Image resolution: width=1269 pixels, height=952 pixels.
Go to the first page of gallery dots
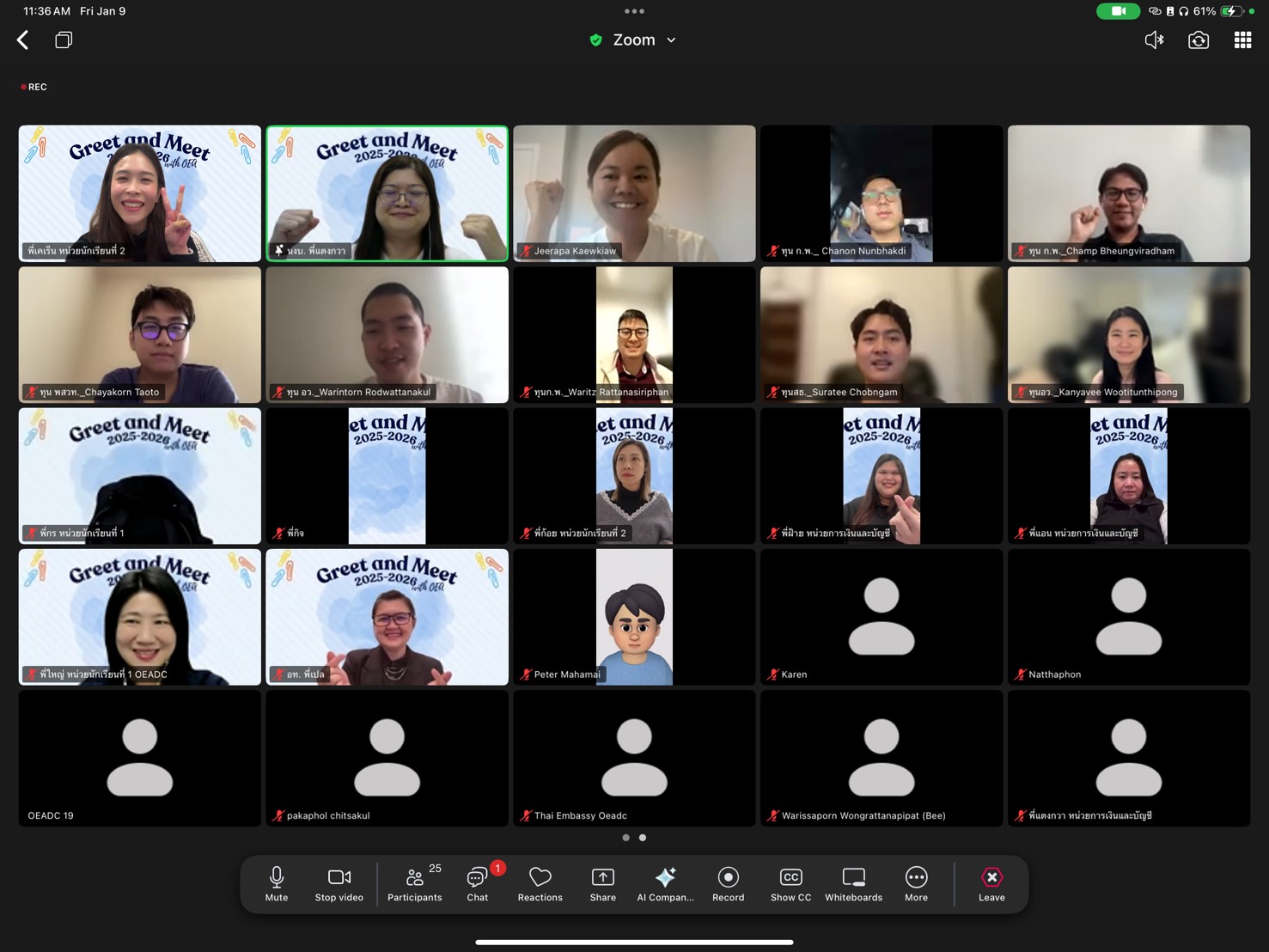[x=625, y=838]
